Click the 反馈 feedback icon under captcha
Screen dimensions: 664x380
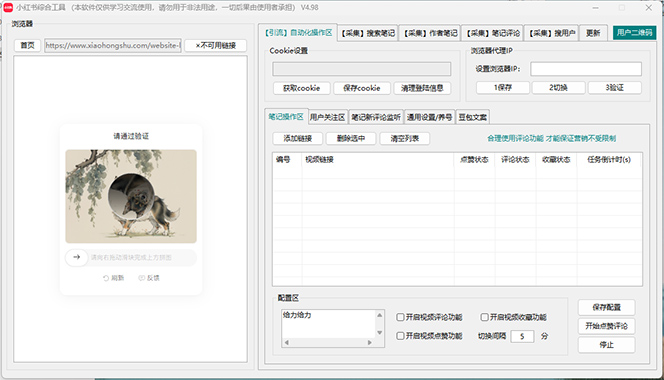(141, 278)
